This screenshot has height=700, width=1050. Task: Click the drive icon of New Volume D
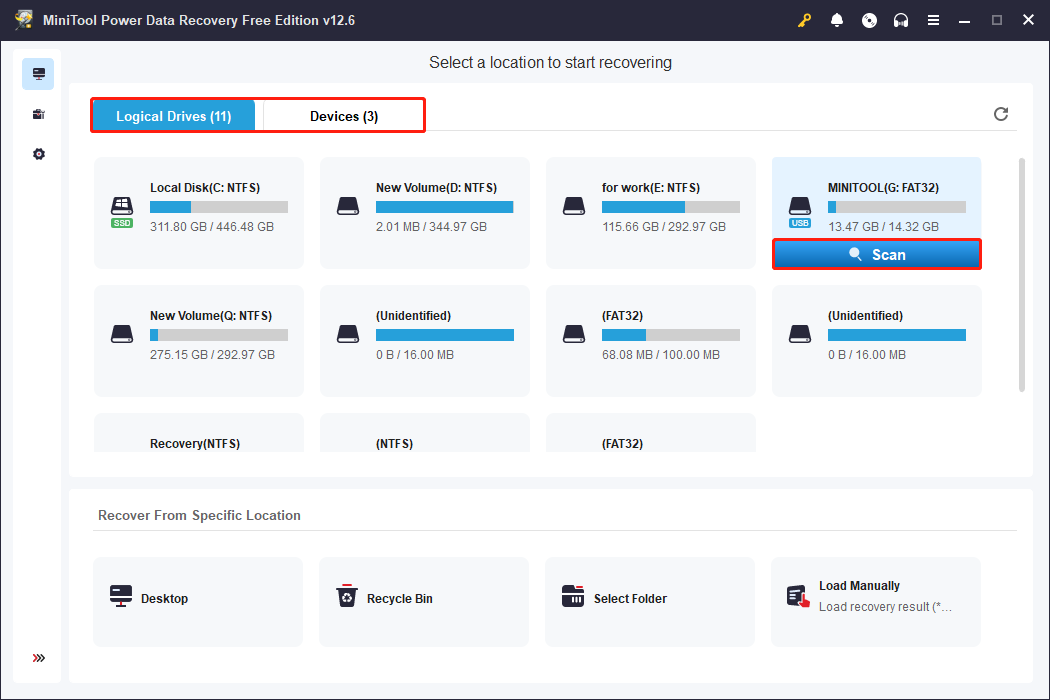(x=348, y=206)
